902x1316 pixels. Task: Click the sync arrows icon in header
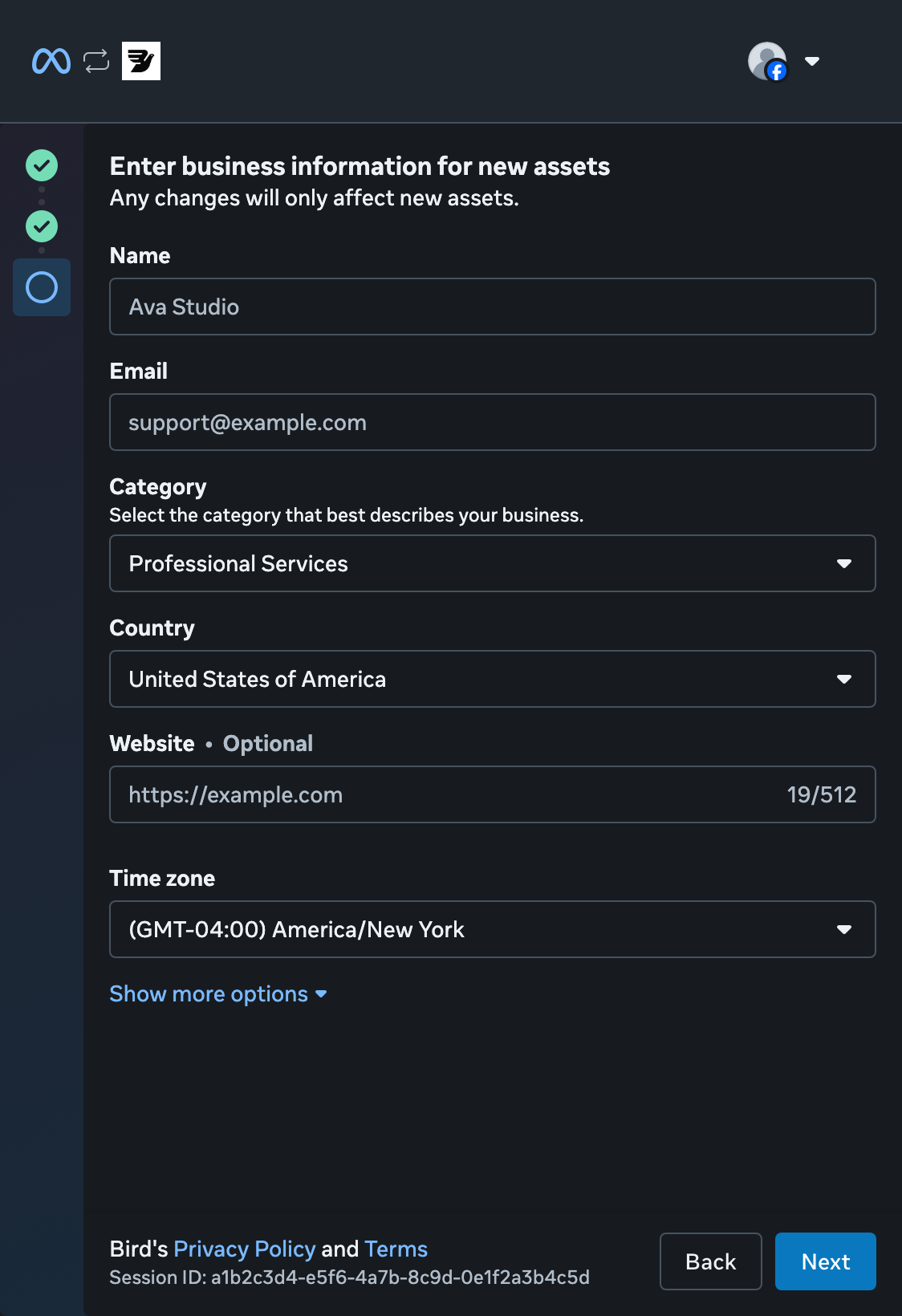[96, 61]
